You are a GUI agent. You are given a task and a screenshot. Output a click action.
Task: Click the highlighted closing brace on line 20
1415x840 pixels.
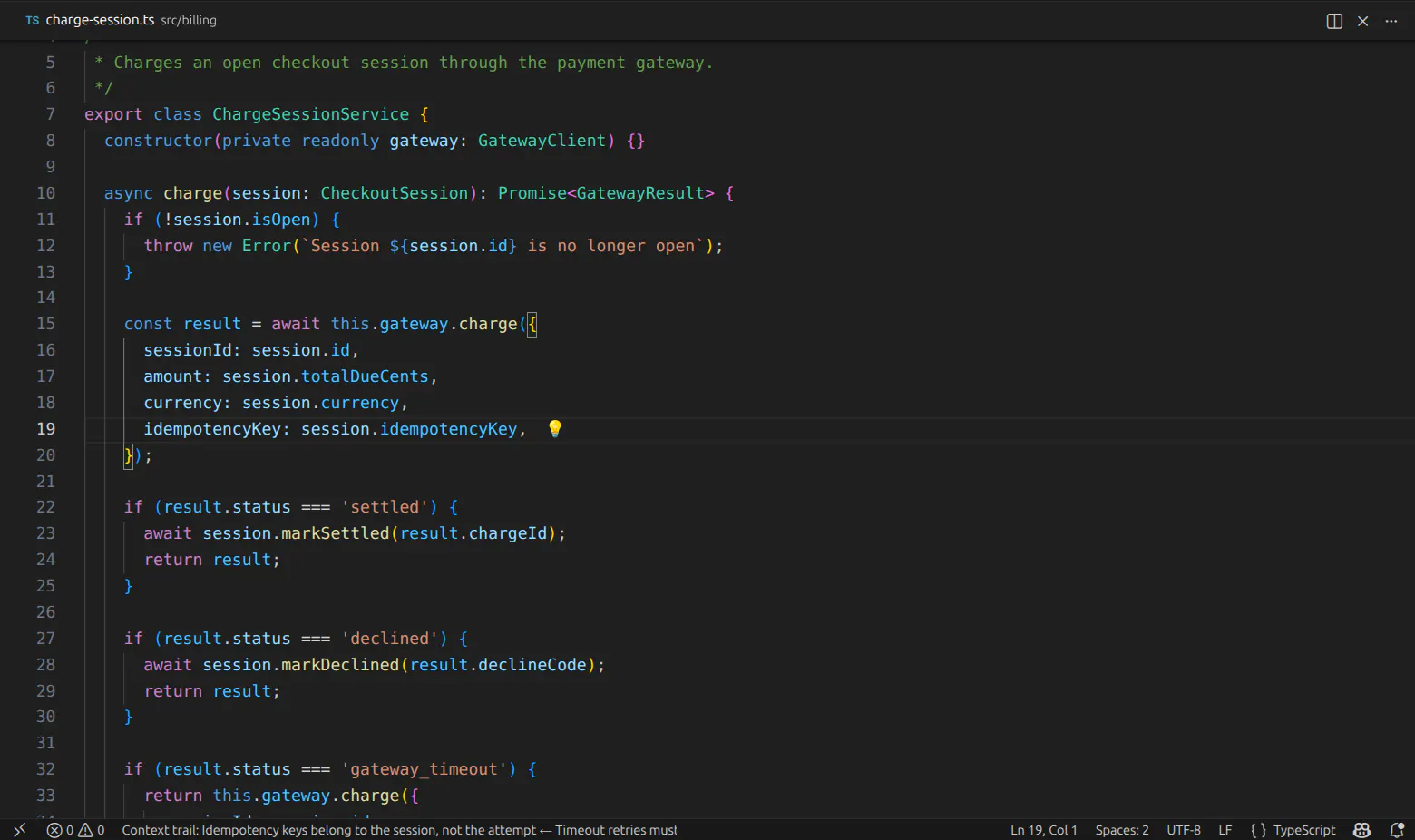pyautogui.click(x=129, y=455)
